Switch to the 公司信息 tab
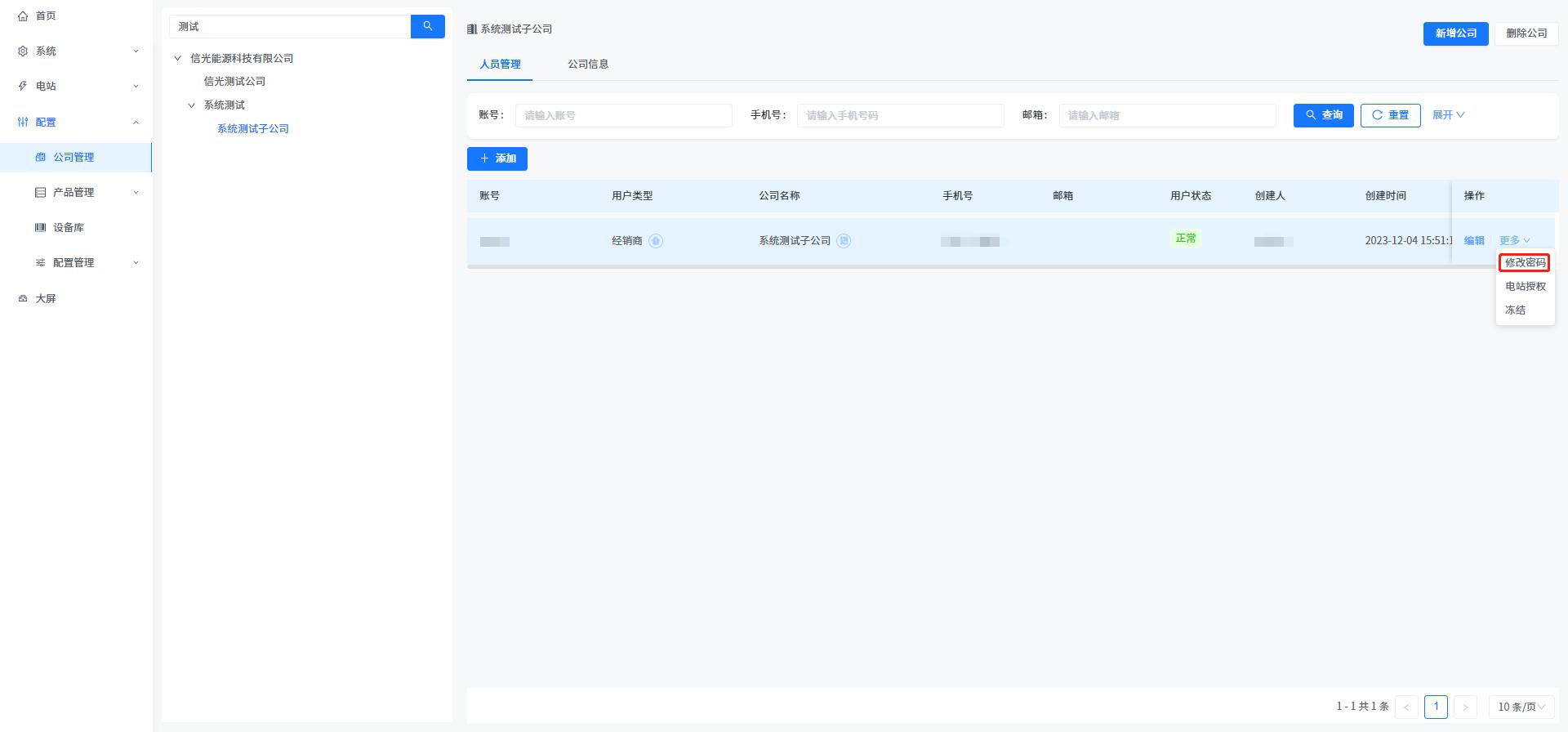The image size is (1568, 732). 587,64
